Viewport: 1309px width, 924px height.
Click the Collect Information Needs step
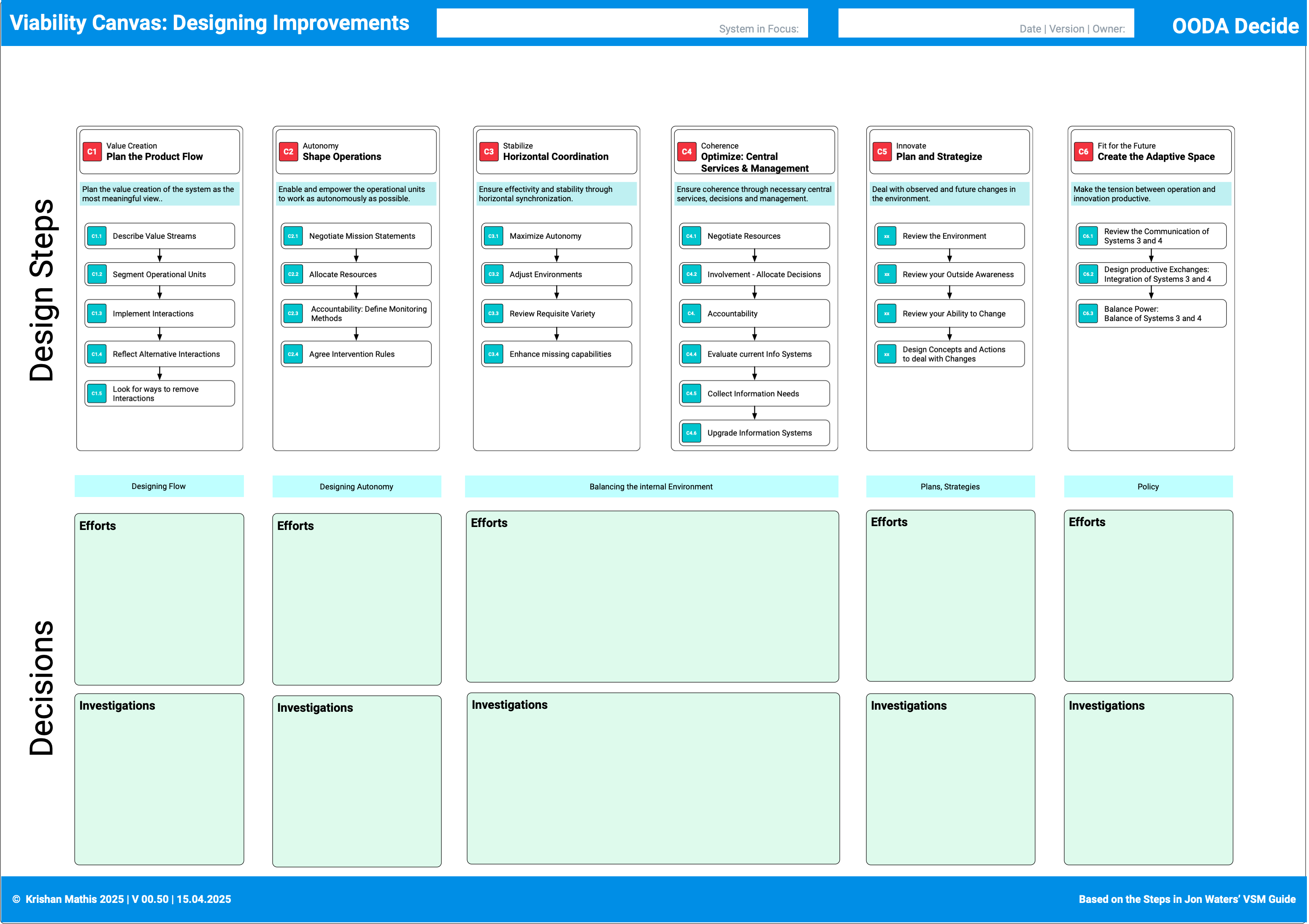(x=753, y=394)
